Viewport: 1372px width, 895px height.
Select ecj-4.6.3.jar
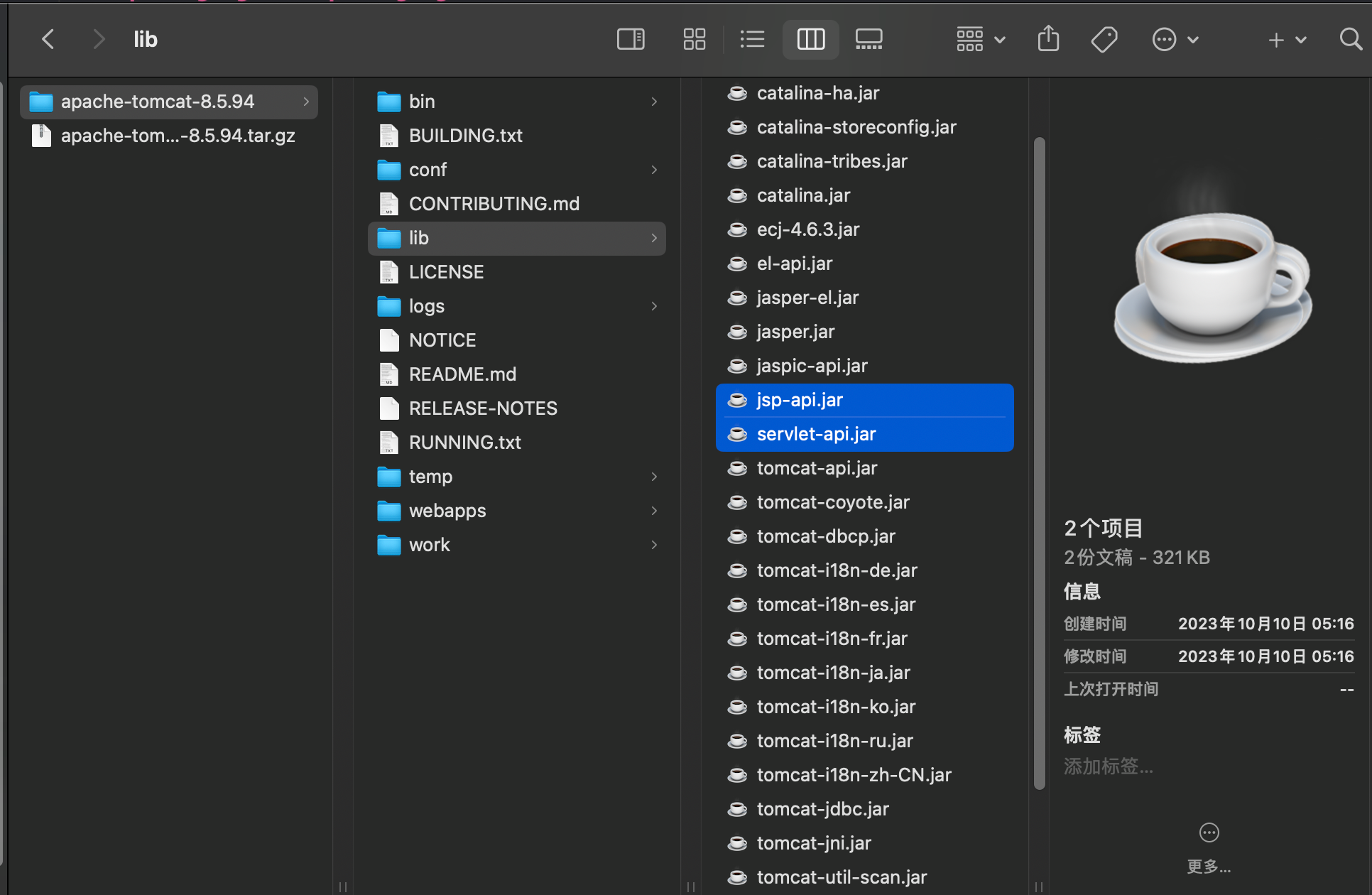click(865, 229)
